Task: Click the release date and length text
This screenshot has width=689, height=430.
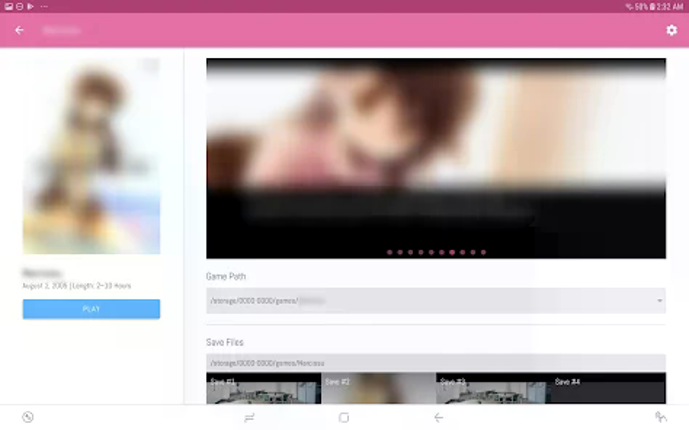Action: coord(77,285)
